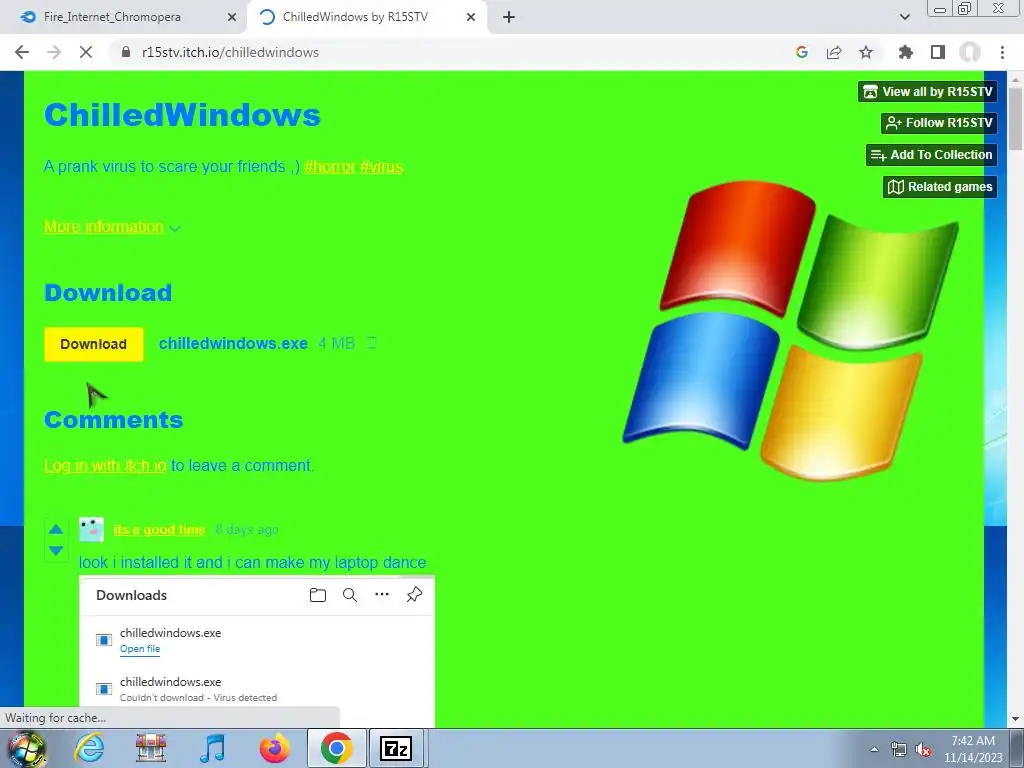Close the Fire_Internet_Chromopera tab
Screen dimensions: 1024x768
(x=231, y=17)
